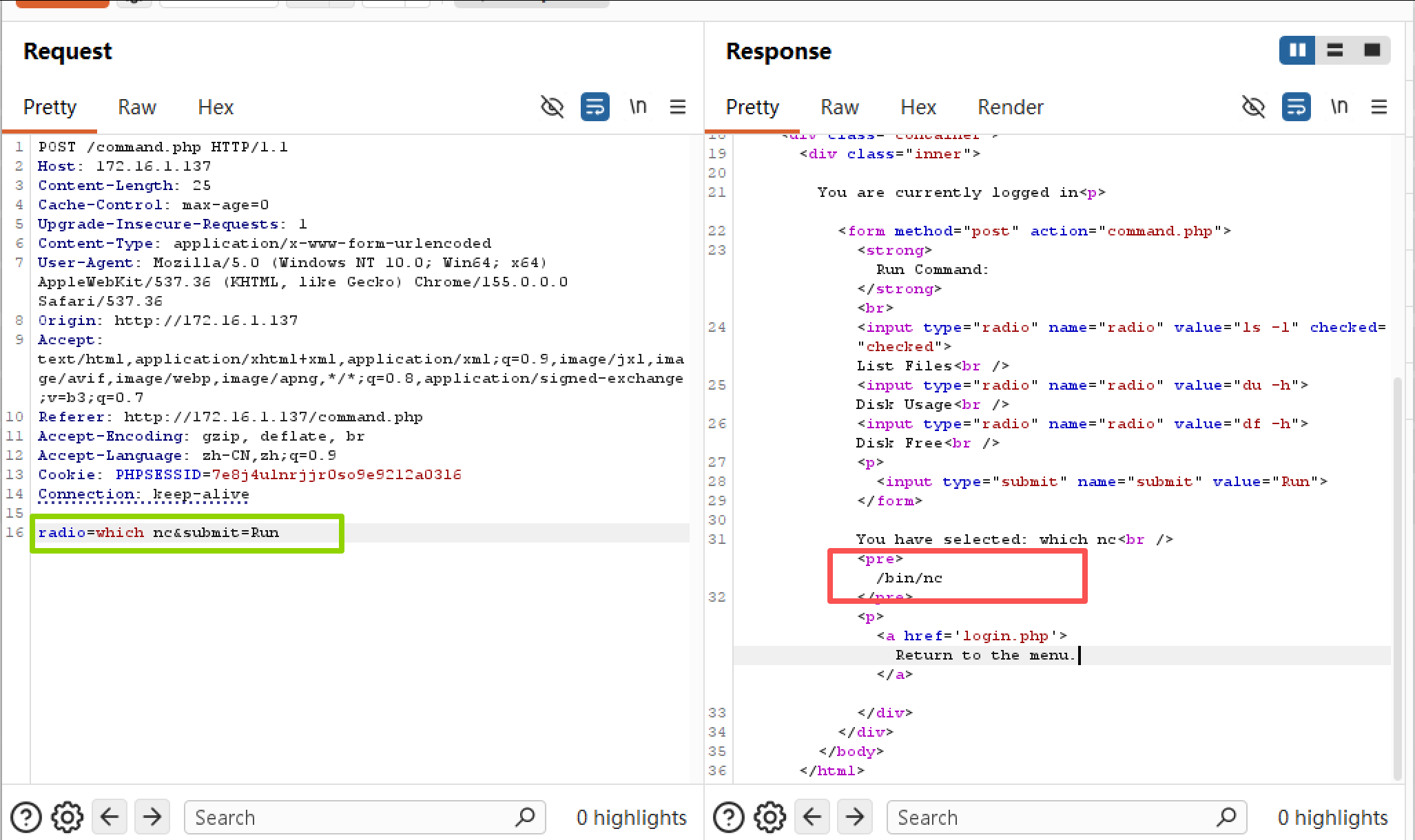Toggle word wrap icon in Request panel

595,107
